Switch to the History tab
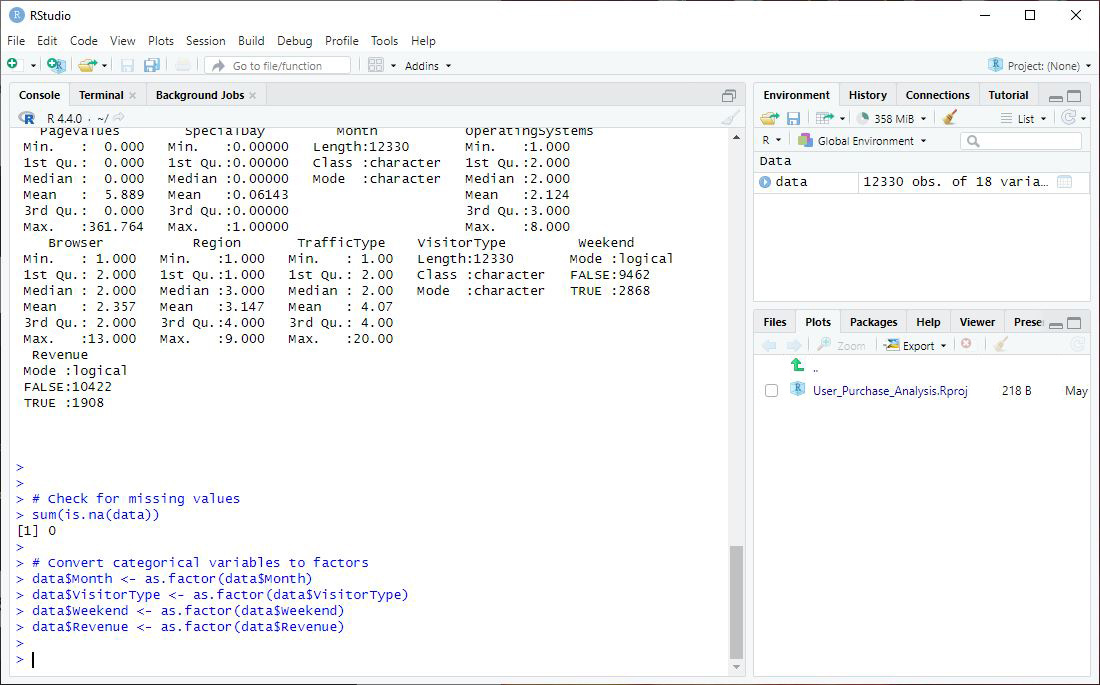1100x685 pixels. coord(867,95)
